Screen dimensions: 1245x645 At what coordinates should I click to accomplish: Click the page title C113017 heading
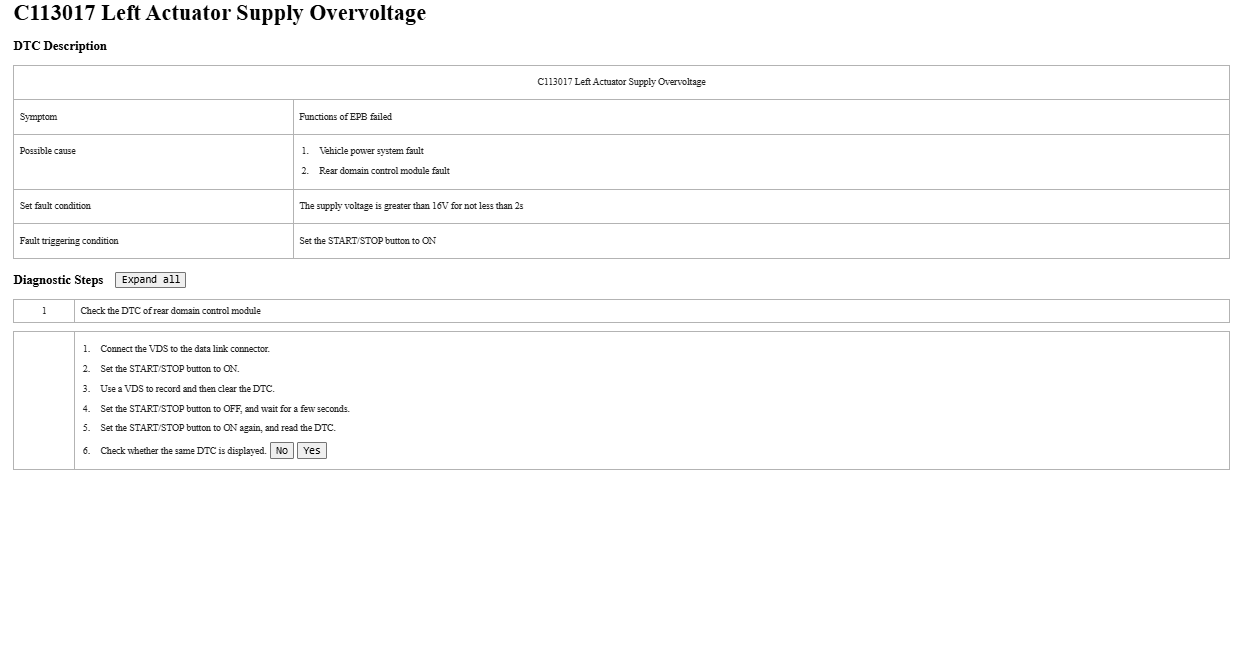(x=219, y=14)
